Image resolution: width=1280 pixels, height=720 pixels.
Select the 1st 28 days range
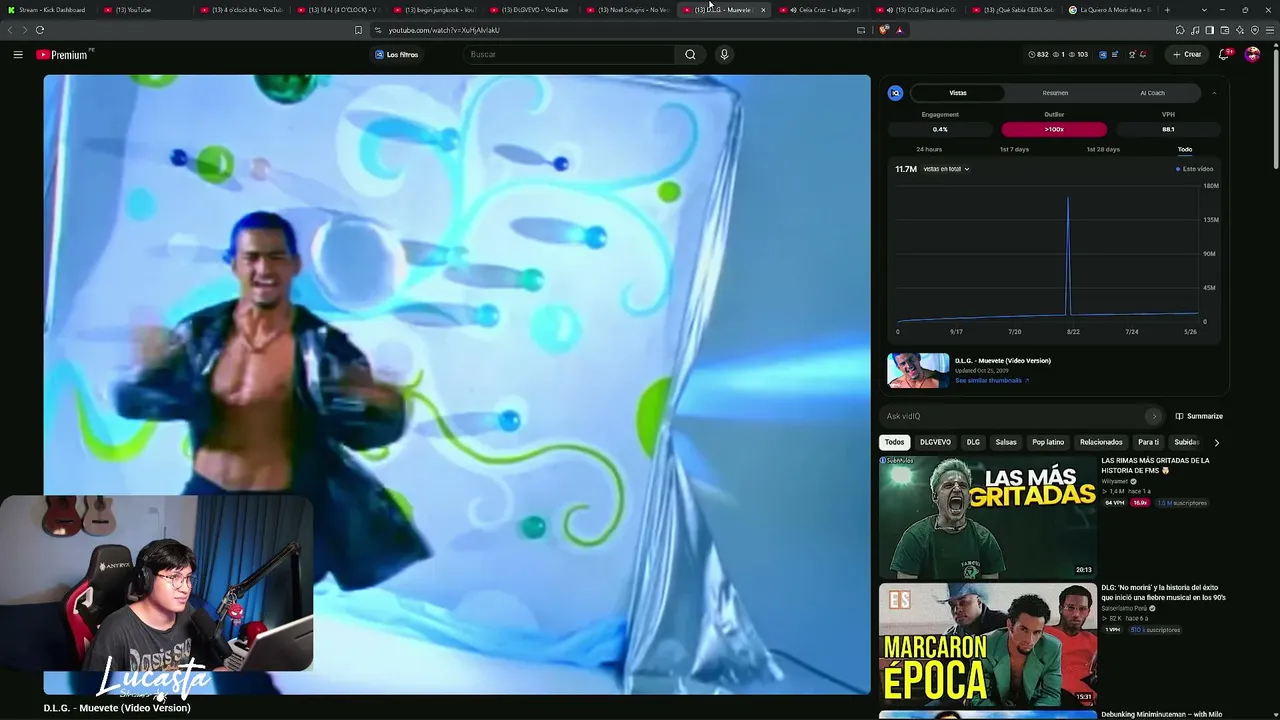[1103, 149]
